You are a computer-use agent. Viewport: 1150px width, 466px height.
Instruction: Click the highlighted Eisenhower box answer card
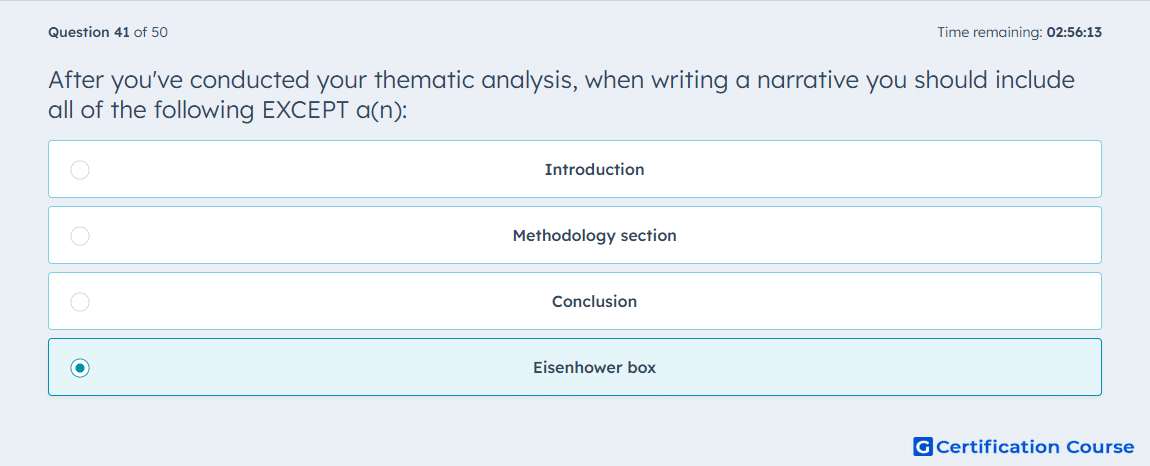[575, 367]
